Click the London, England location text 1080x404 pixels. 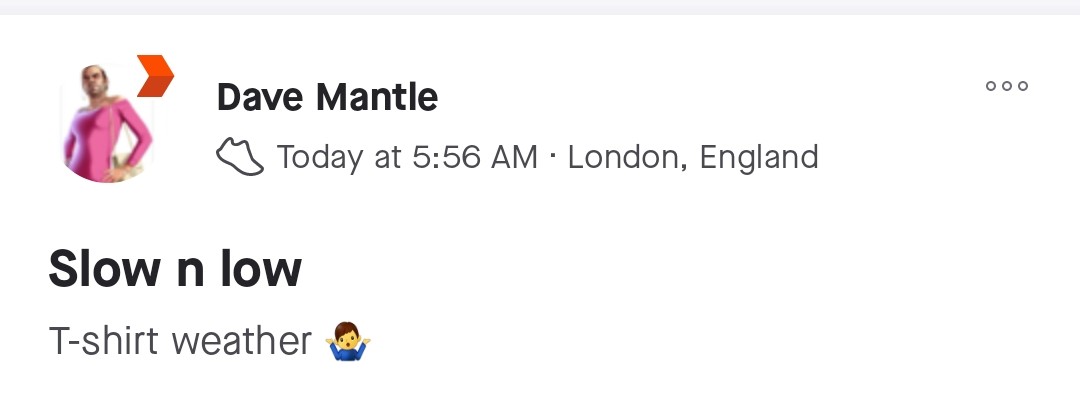693,157
